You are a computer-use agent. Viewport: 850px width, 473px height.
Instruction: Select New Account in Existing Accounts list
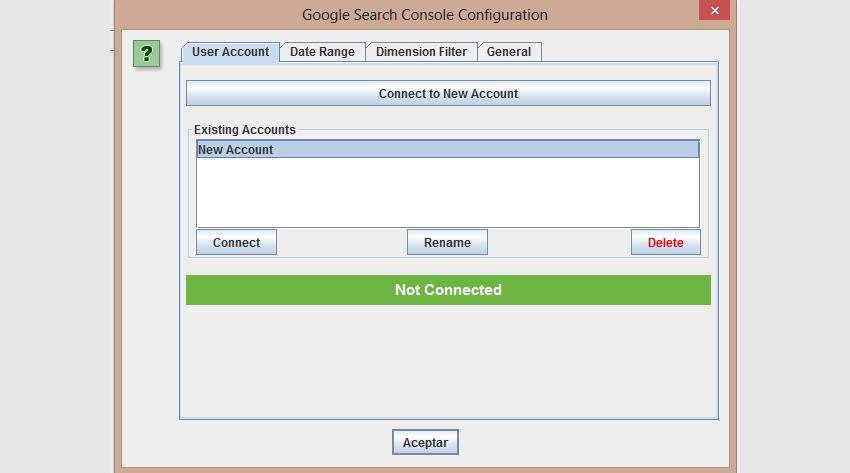pyautogui.click(x=448, y=150)
